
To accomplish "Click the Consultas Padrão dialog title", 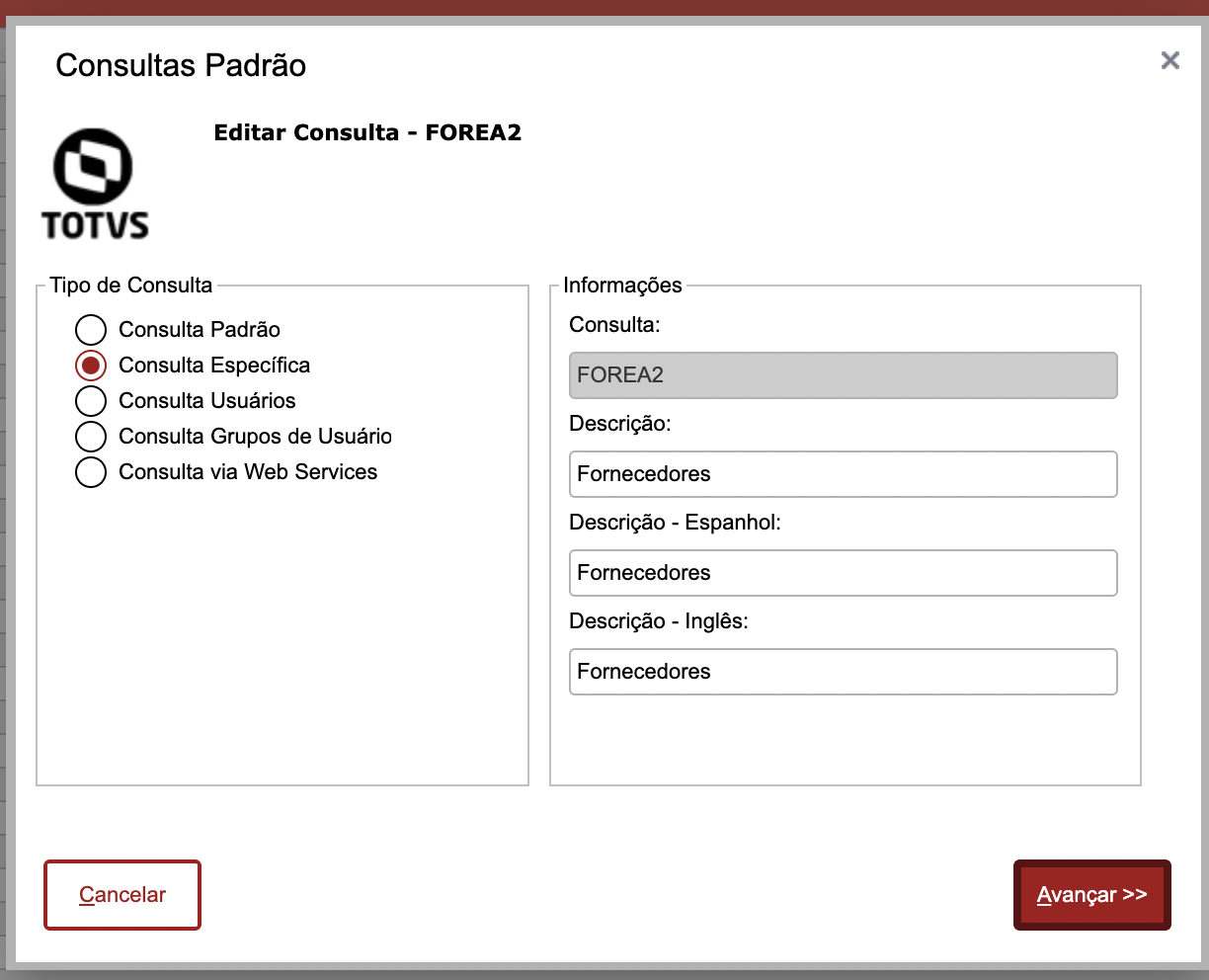I will [x=181, y=65].
